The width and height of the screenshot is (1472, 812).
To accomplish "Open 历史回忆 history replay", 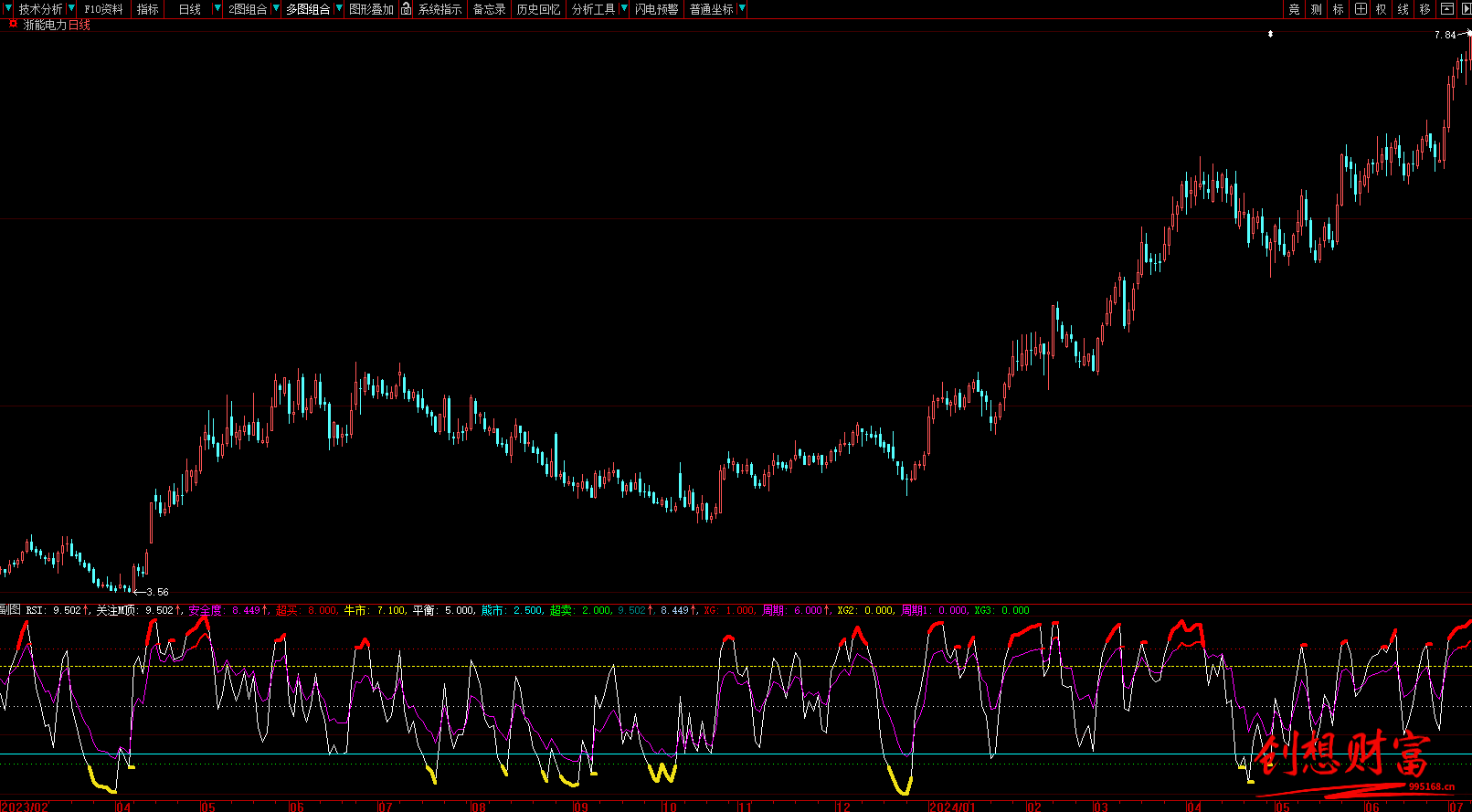I will (x=538, y=9).
